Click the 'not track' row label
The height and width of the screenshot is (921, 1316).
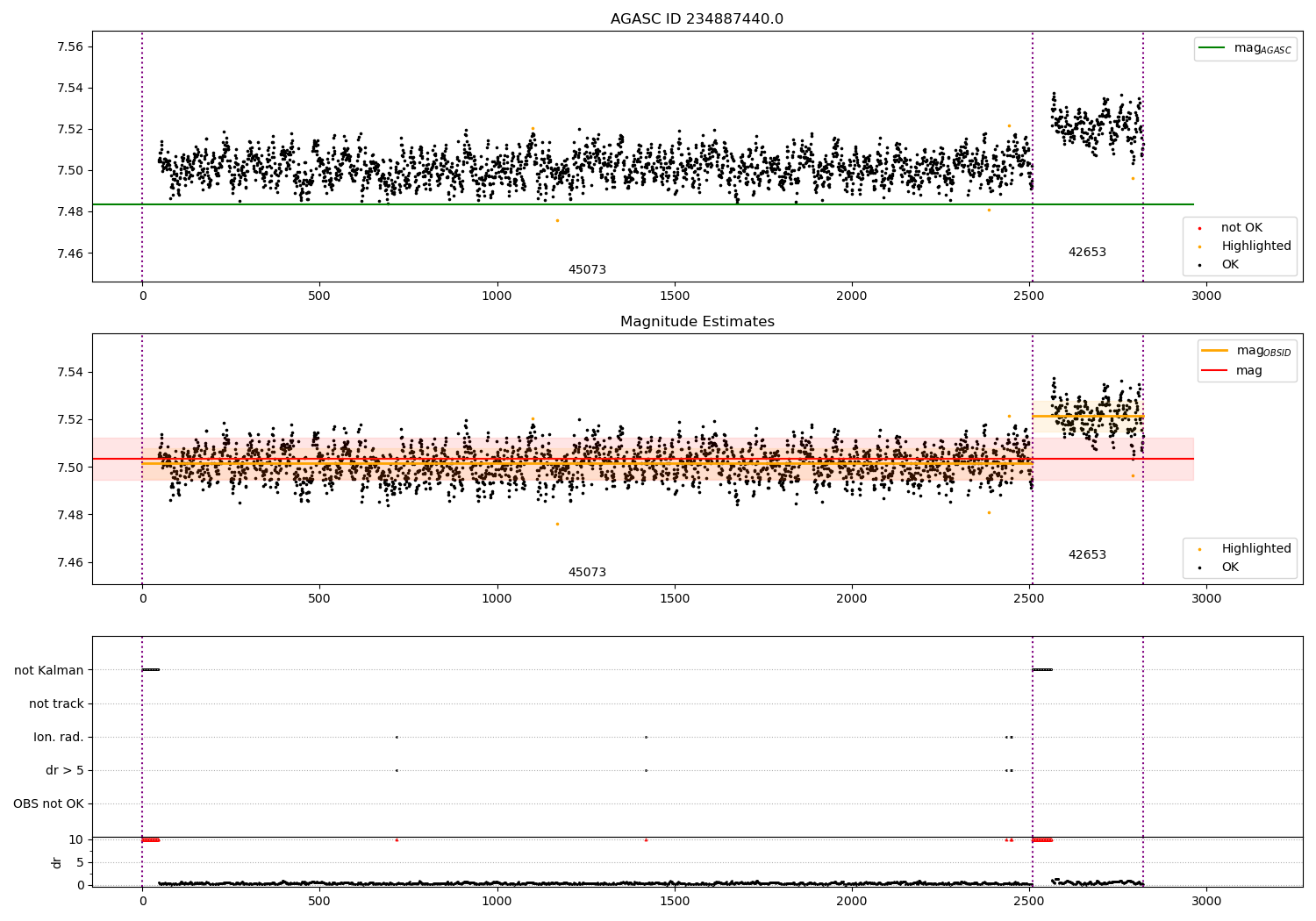coord(56,704)
